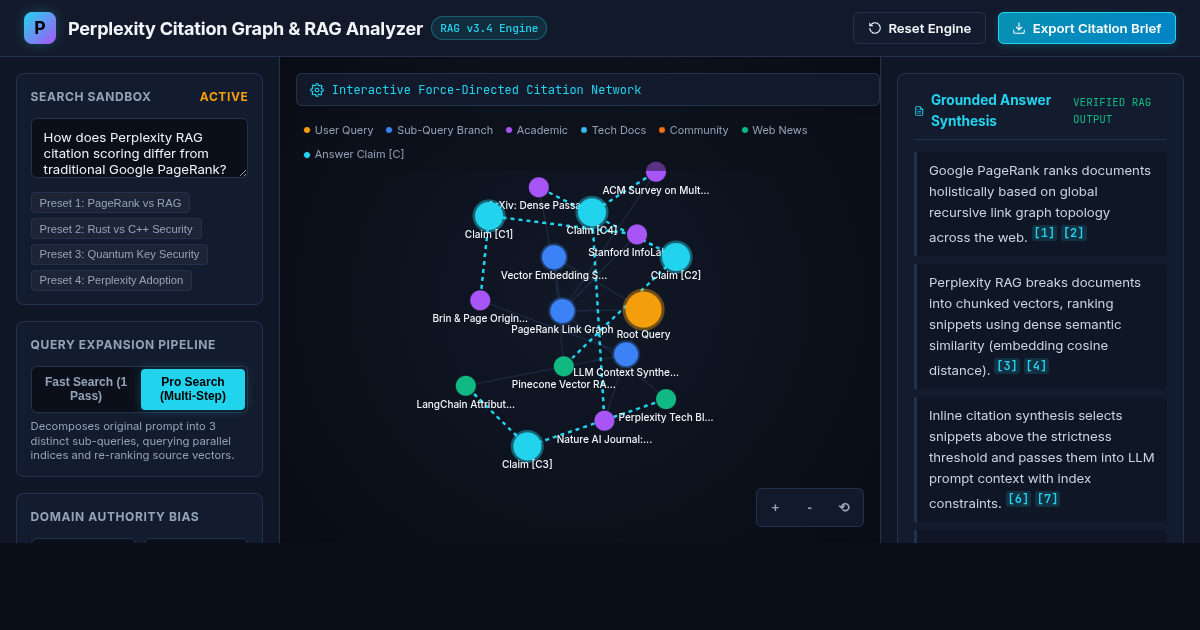Select the ACM Survey node
The width and height of the screenshot is (1200, 630).
point(656,172)
